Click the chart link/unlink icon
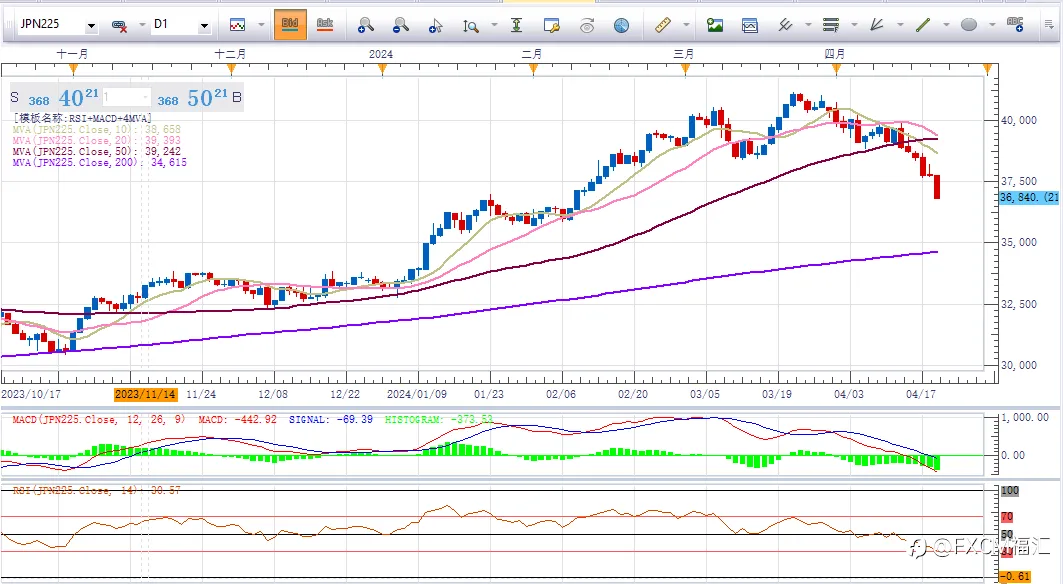 [119, 26]
